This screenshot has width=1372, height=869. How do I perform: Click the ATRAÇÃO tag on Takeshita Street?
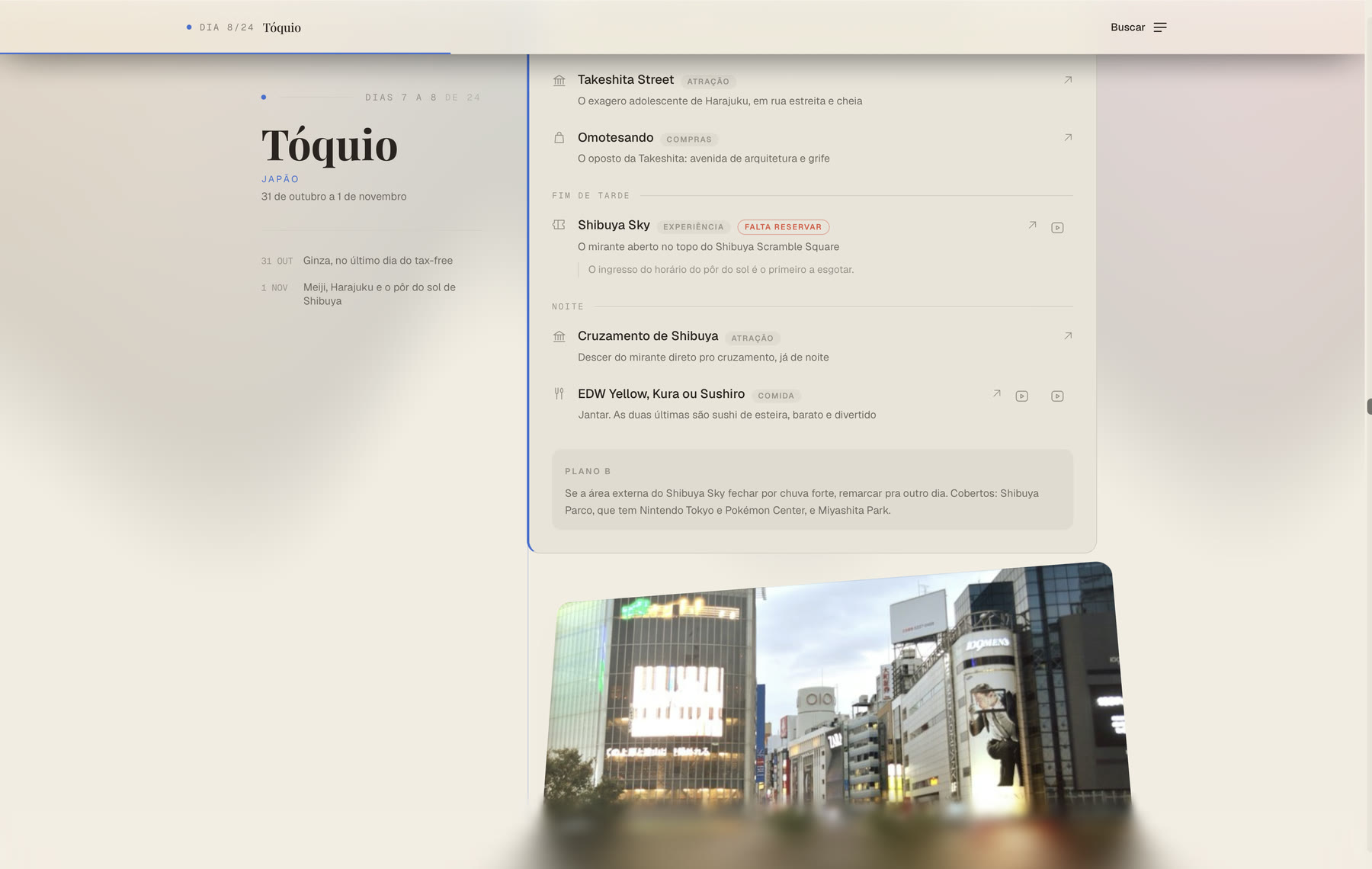pos(708,82)
